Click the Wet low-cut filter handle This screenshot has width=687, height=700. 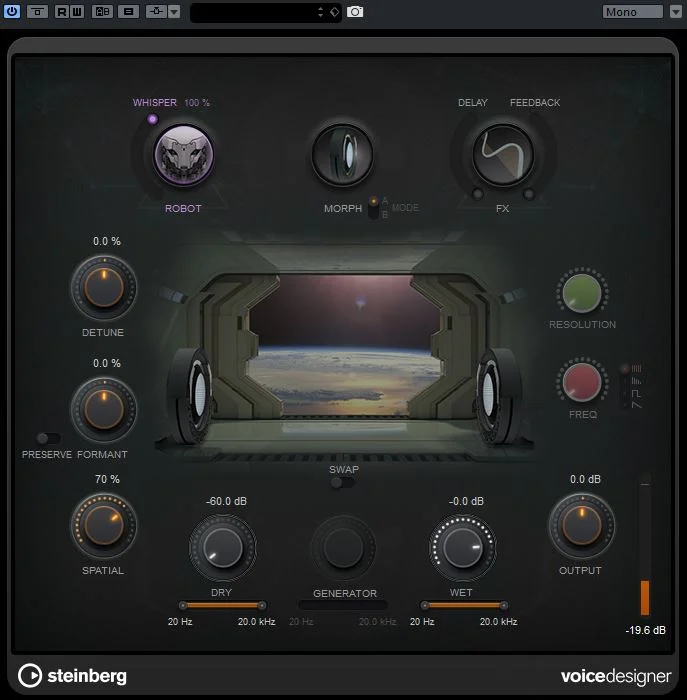(x=425, y=606)
